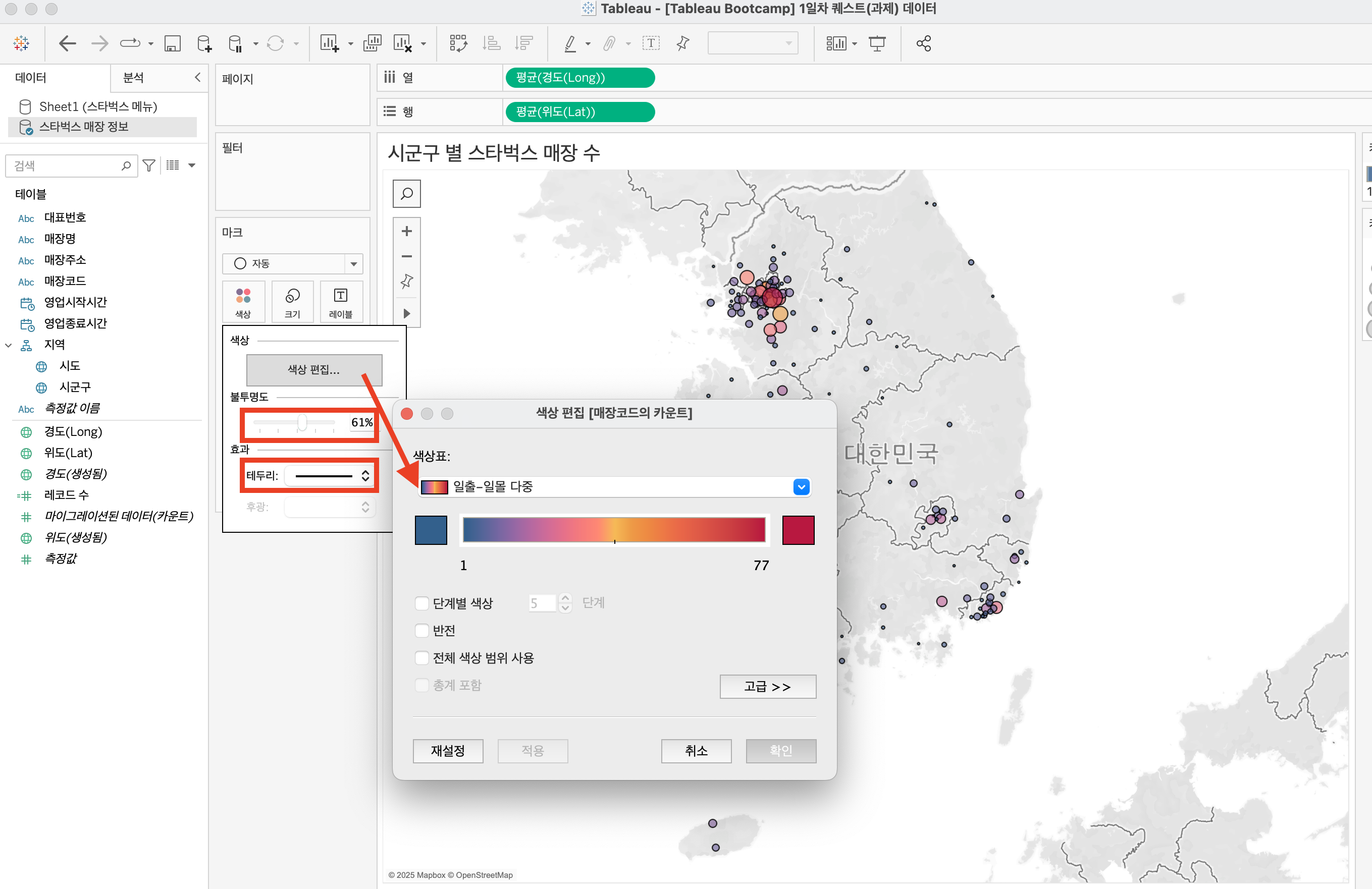This screenshot has height=889, width=1372.
Task: Click the share workbook icon
Action: tap(924, 43)
